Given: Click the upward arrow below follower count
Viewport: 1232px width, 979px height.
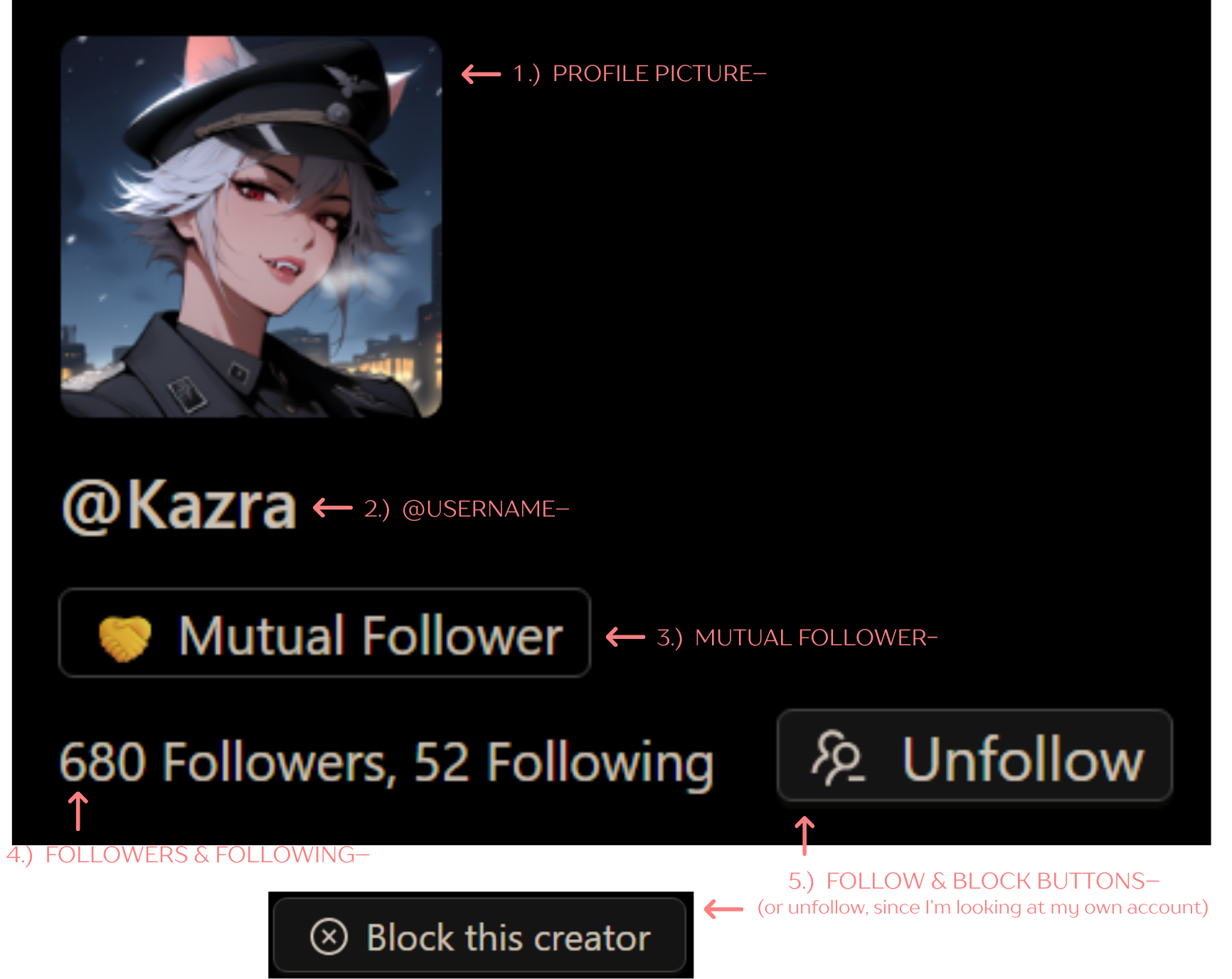Looking at the screenshot, I should (78, 812).
